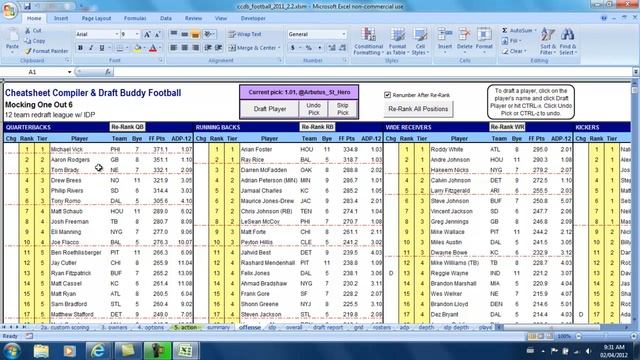Click the Cut scissors icon
This screenshot has height=360, width=640.
[x=28, y=31]
